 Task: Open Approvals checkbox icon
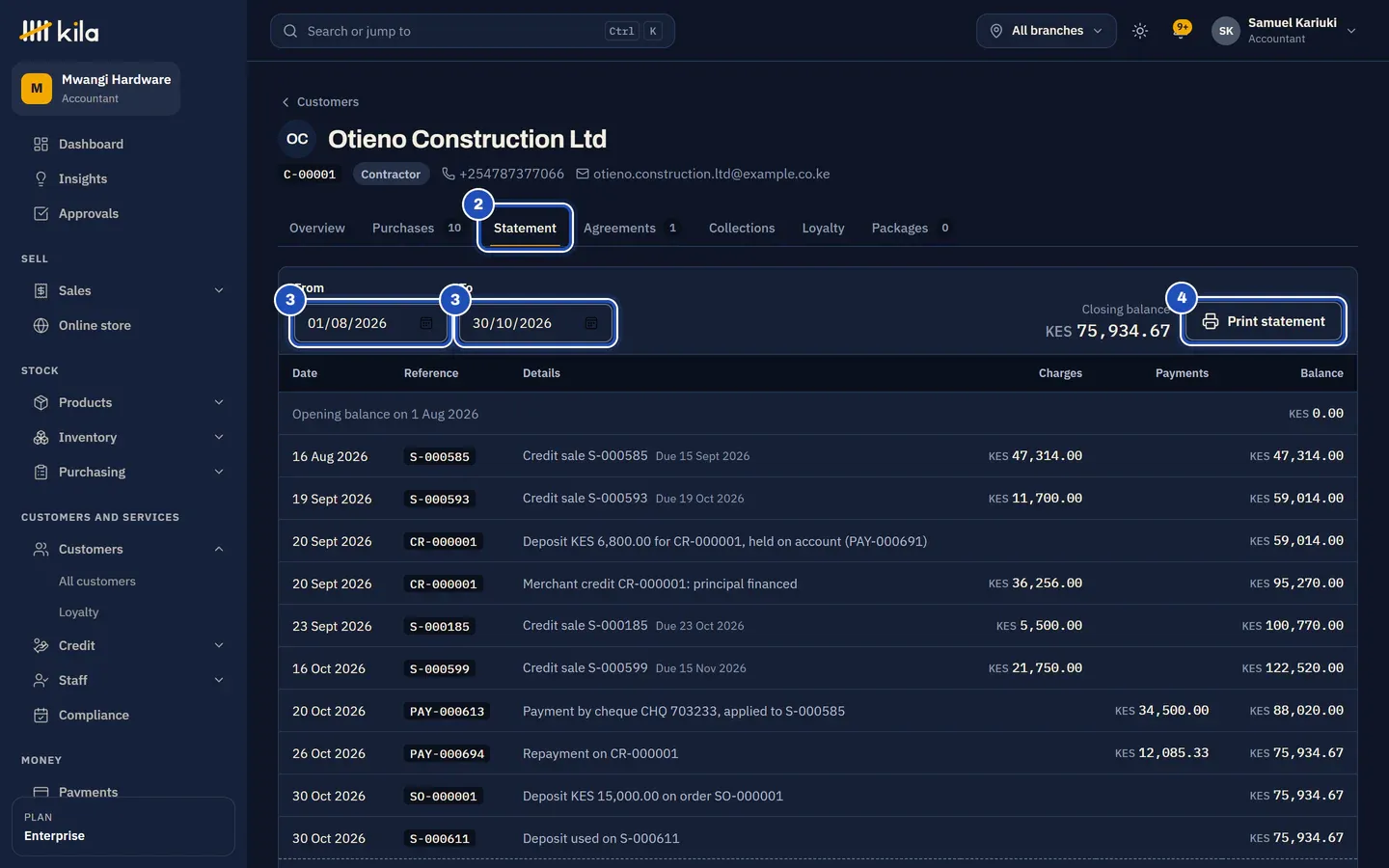41,213
